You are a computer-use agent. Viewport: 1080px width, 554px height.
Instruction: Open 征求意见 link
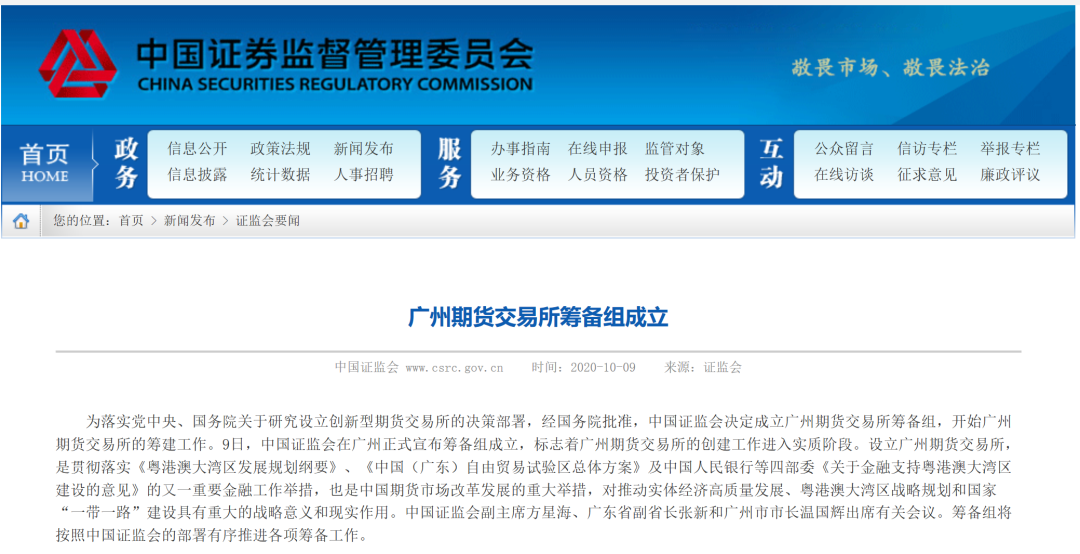tap(927, 175)
